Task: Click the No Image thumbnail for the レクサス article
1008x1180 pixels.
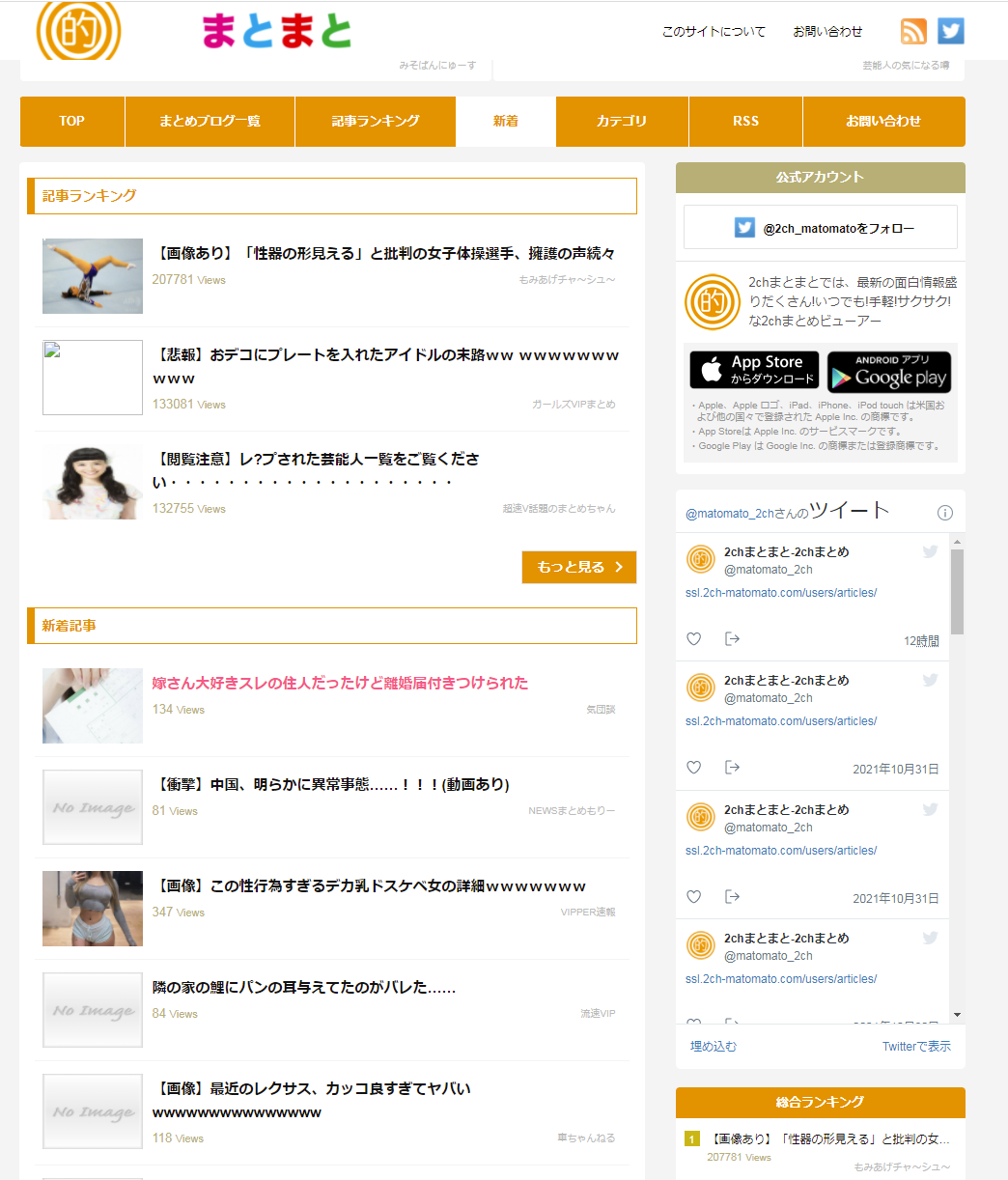Action: click(x=93, y=1111)
